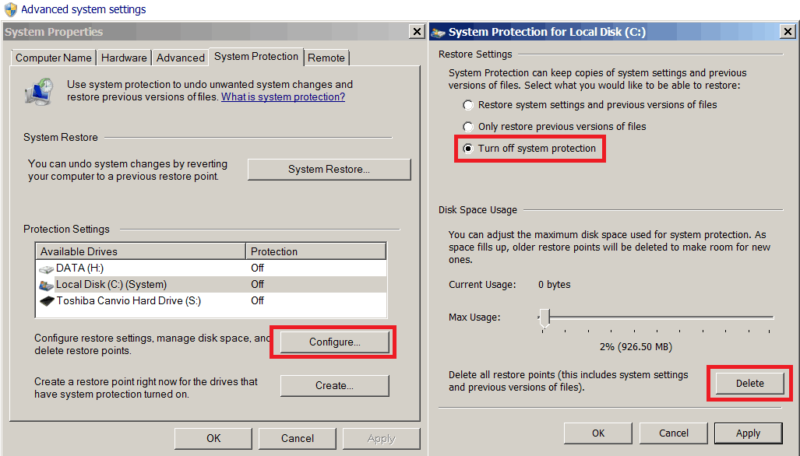Open the Remote tab
The width and height of the screenshot is (800, 456).
[326, 58]
